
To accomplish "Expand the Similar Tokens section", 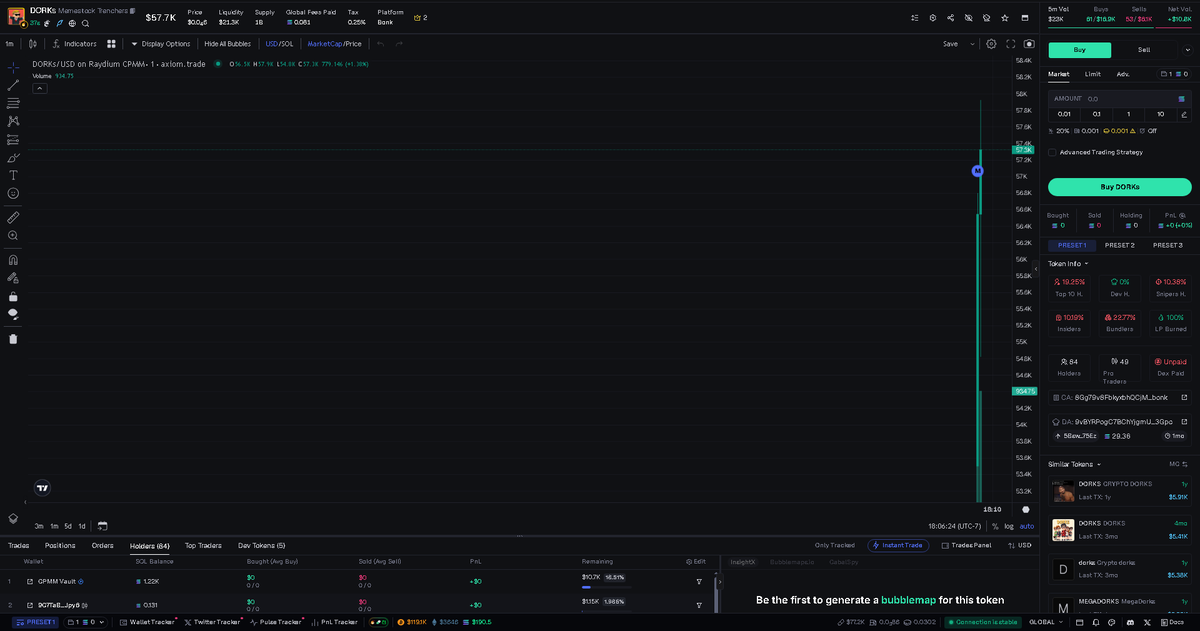I will point(1074,464).
